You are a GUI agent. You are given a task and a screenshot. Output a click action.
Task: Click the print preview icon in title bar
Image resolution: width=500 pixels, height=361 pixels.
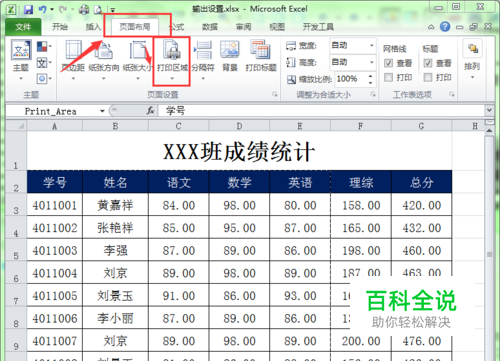tap(98, 10)
